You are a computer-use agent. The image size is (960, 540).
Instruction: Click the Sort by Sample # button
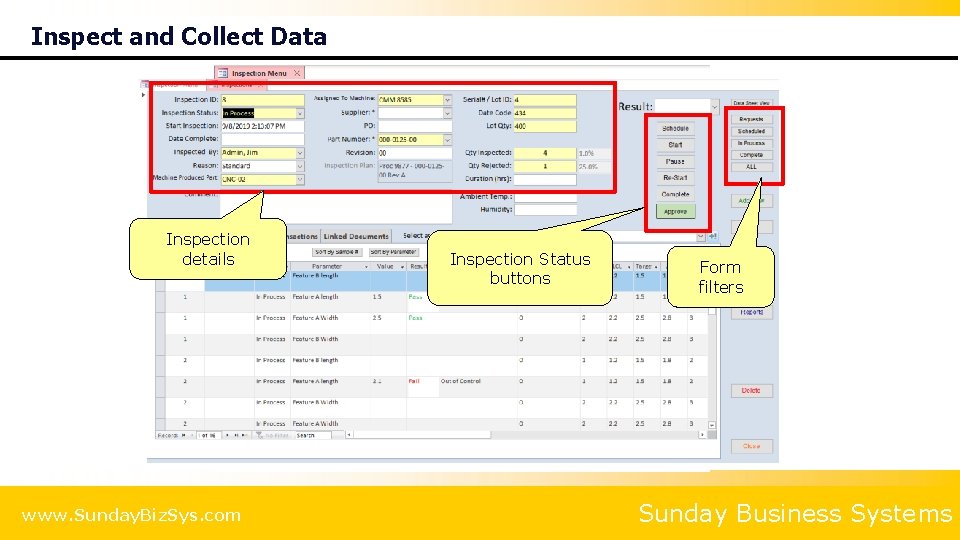pyautogui.click(x=337, y=252)
